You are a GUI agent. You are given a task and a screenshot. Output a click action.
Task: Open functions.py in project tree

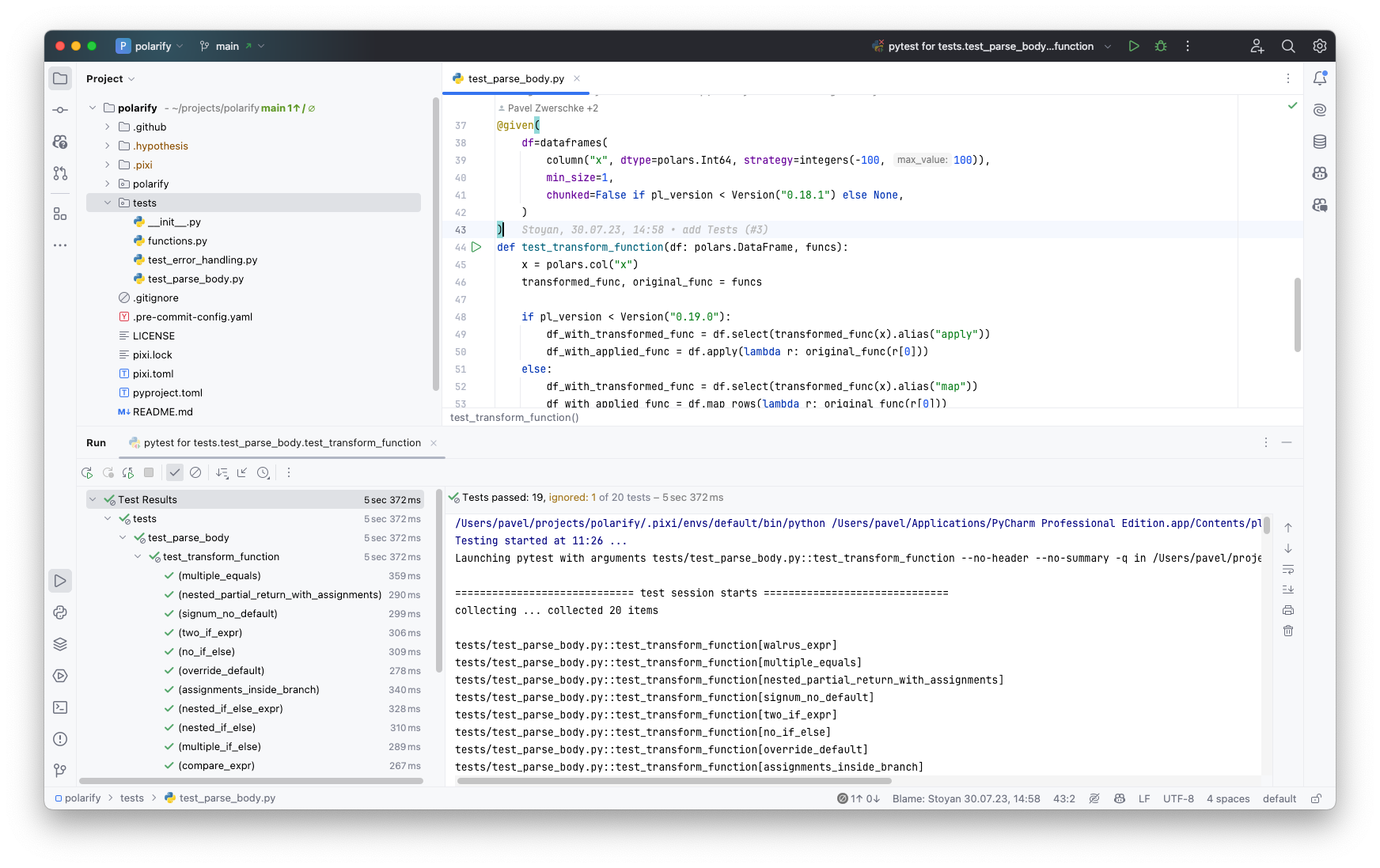(x=177, y=241)
